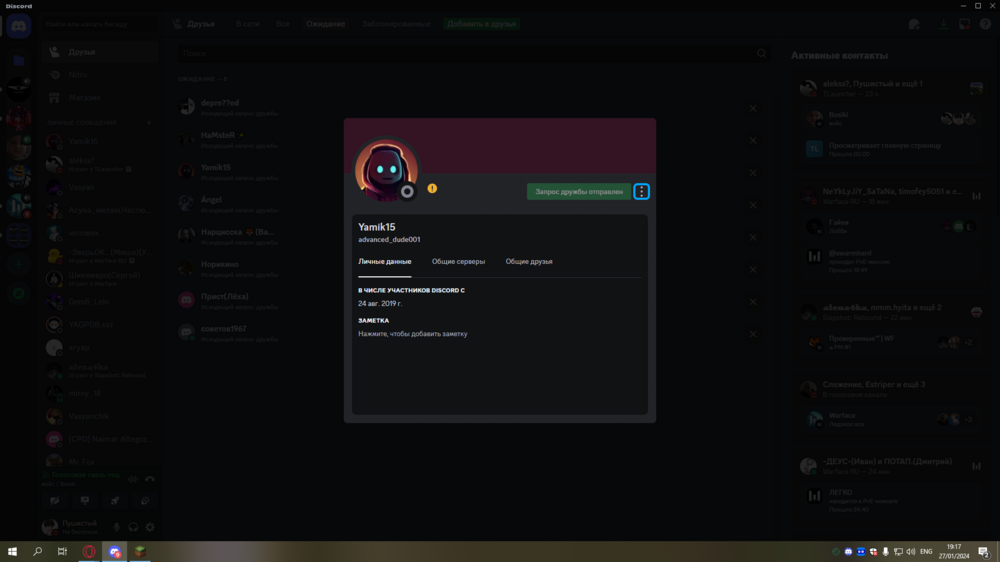Image resolution: width=1000 pixels, height=562 pixels.
Task: Open the help question mark icon
Action: point(985,24)
